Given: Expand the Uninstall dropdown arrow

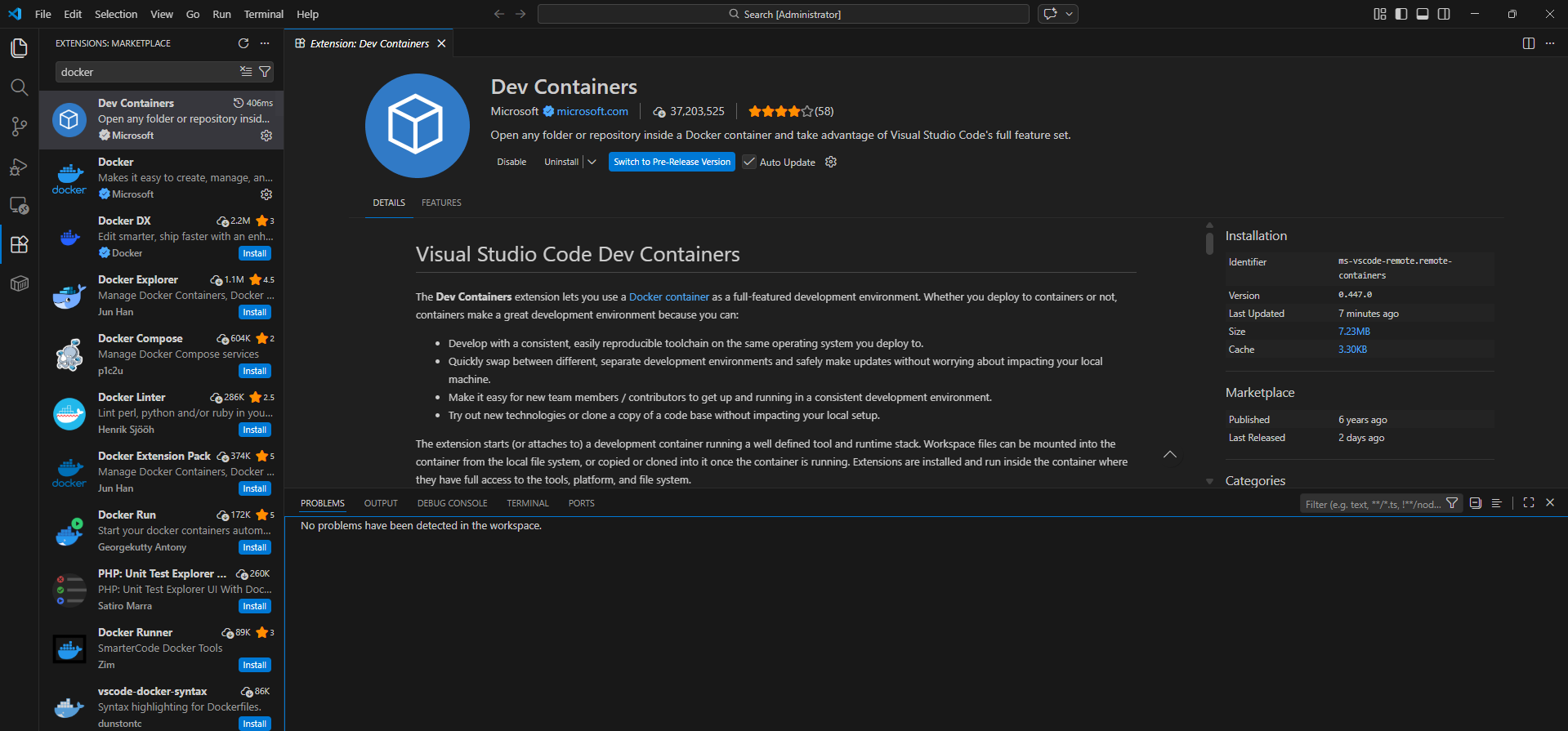Looking at the screenshot, I should (x=592, y=162).
